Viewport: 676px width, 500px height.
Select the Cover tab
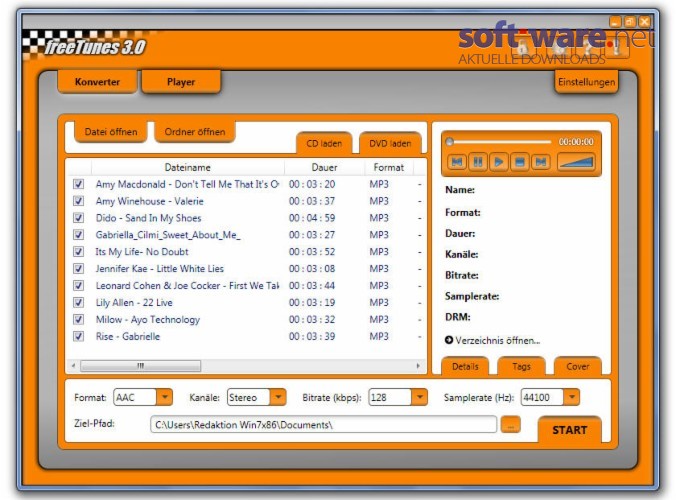pyautogui.click(x=578, y=366)
